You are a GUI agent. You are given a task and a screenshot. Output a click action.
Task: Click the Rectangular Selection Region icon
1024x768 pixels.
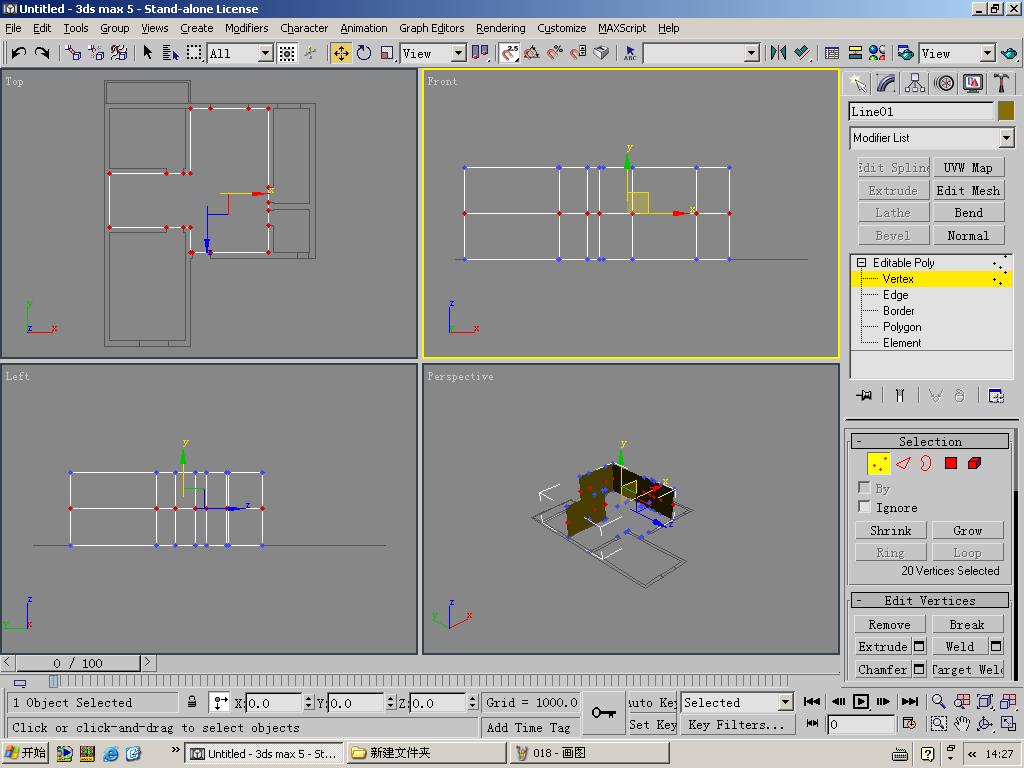[194, 53]
